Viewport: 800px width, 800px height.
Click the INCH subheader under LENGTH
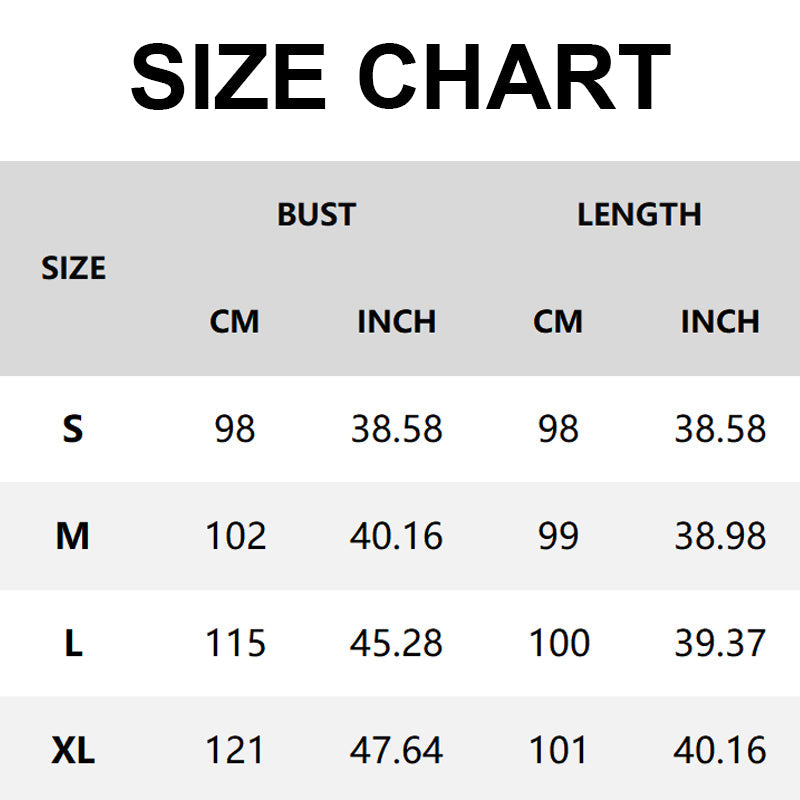(x=720, y=321)
